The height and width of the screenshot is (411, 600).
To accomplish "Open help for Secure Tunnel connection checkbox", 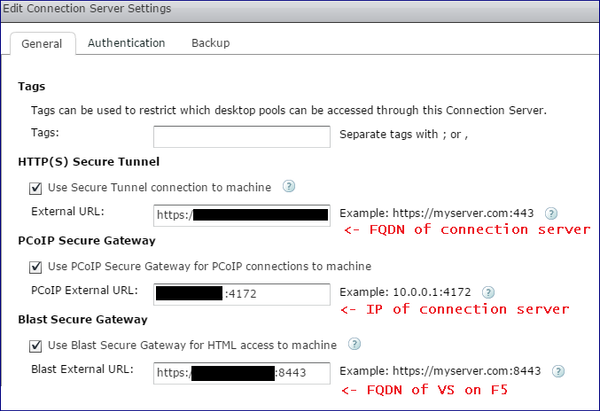I will tap(289, 186).
